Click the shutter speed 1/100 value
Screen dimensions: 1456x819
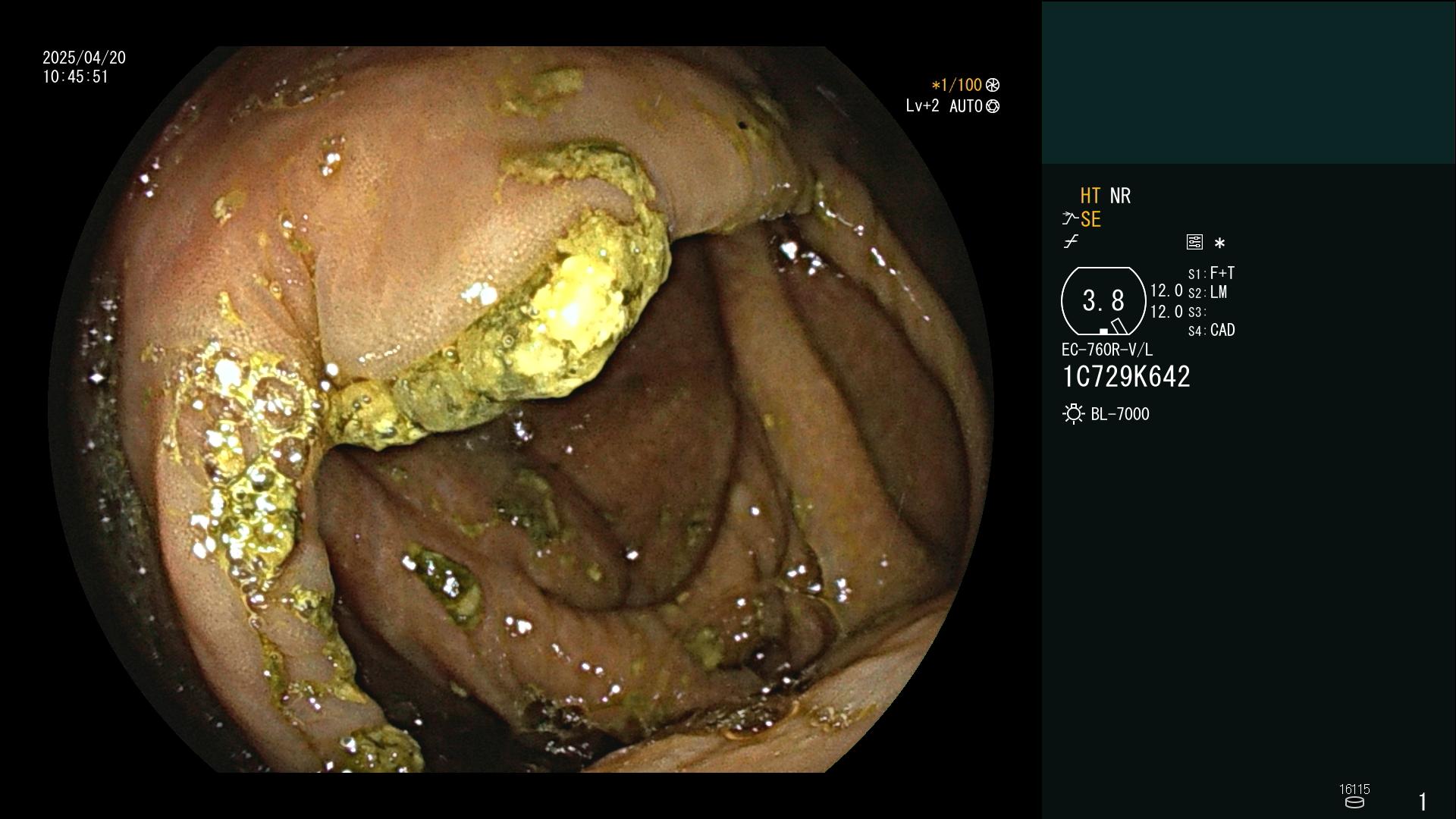[x=962, y=85]
